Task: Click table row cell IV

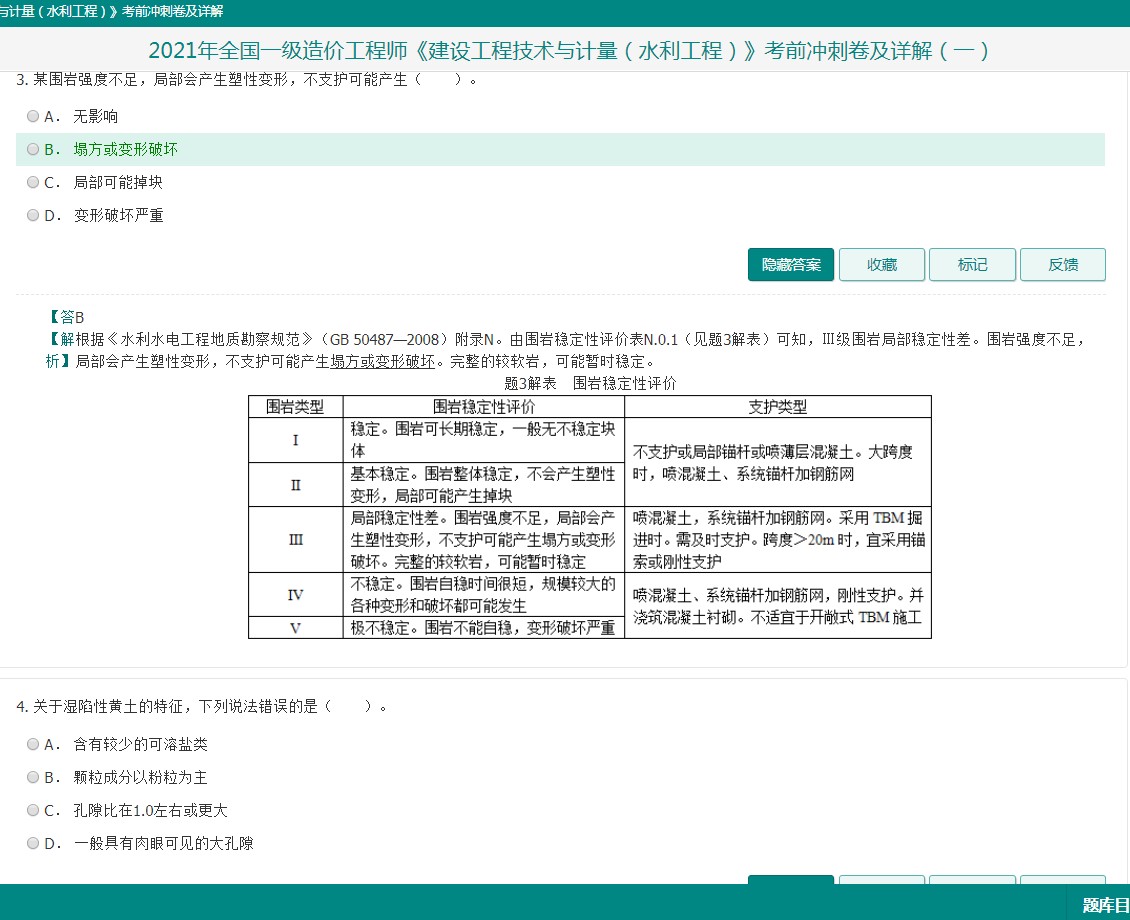Action: click(295, 594)
